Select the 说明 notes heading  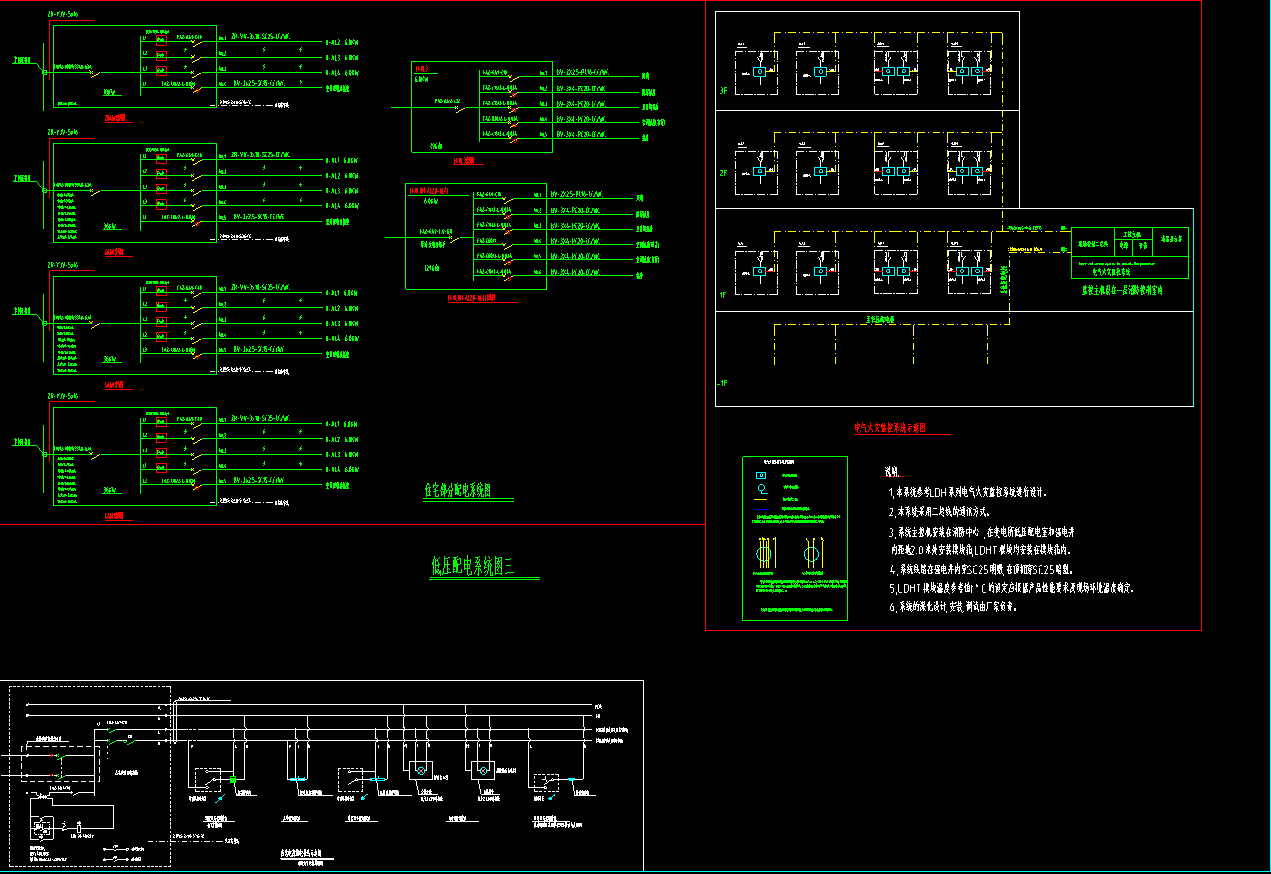(x=893, y=472)
